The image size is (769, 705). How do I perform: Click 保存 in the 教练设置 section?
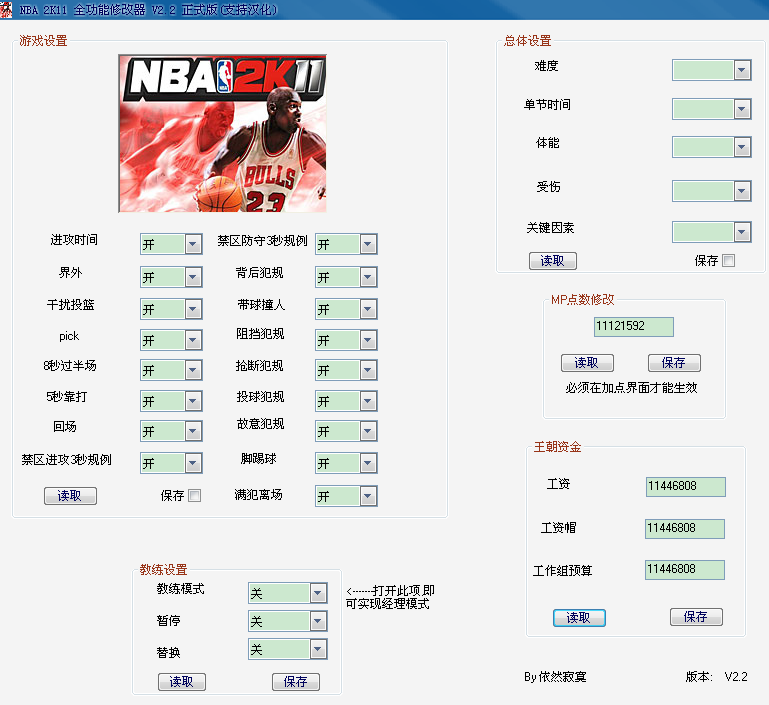pos(296,682)
